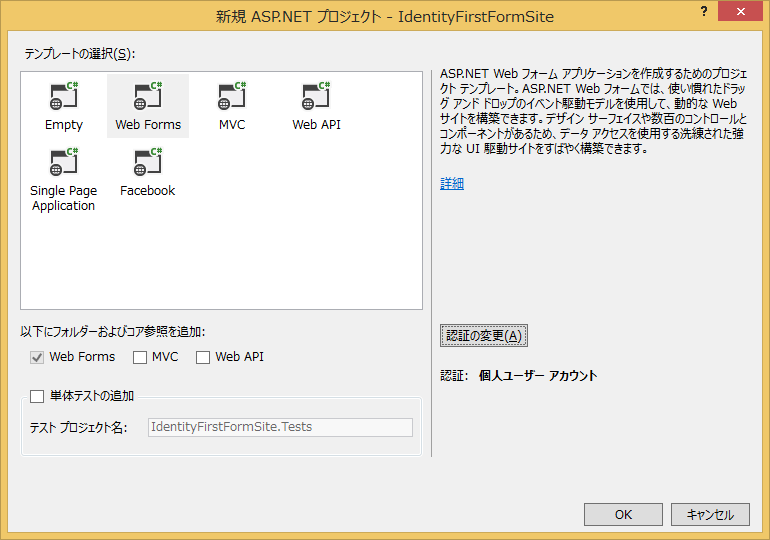
Task: Enable the Web API reference checkbox
Action: point(203,357)
